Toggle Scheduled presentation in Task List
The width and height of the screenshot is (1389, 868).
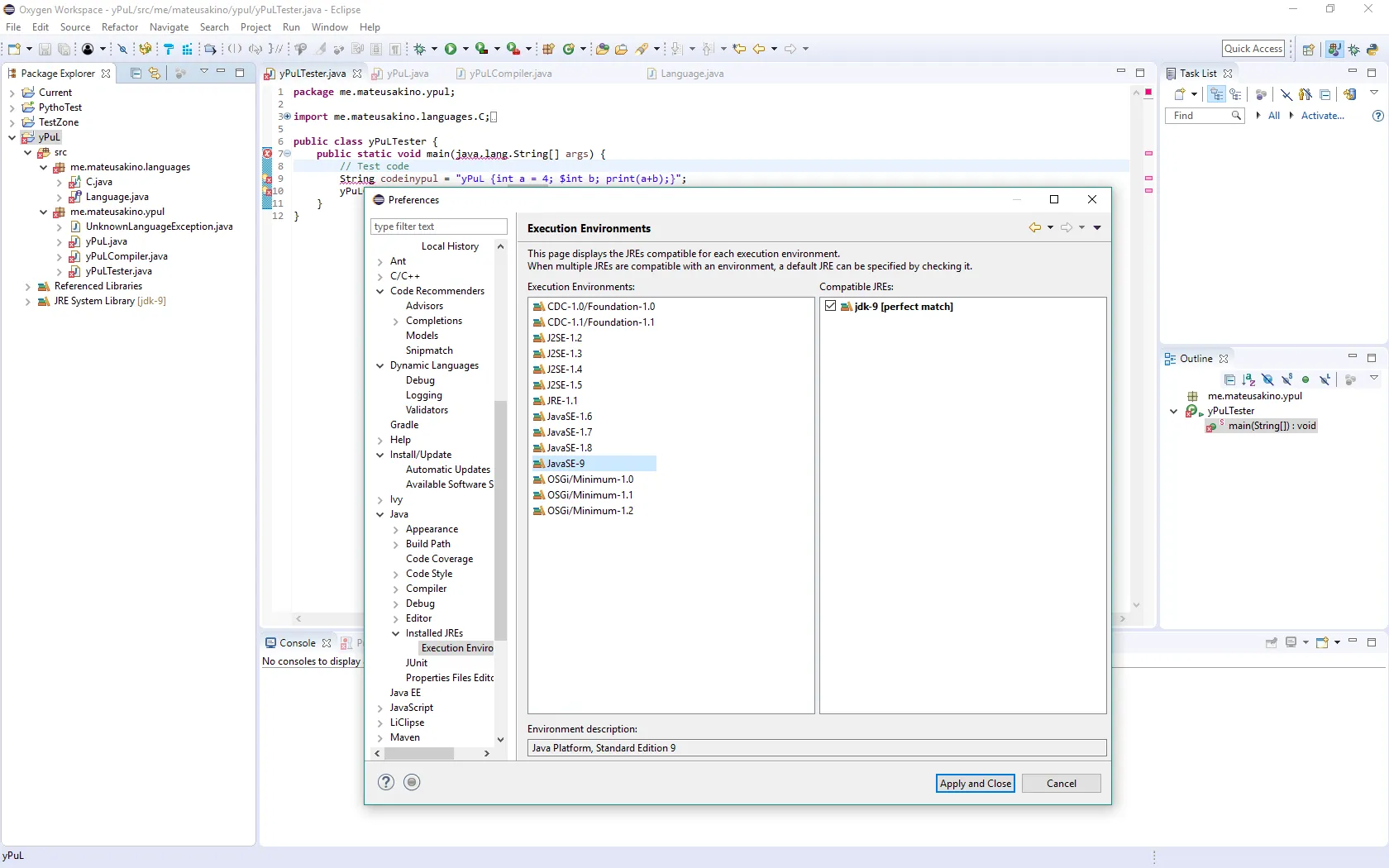(1235, 94)
